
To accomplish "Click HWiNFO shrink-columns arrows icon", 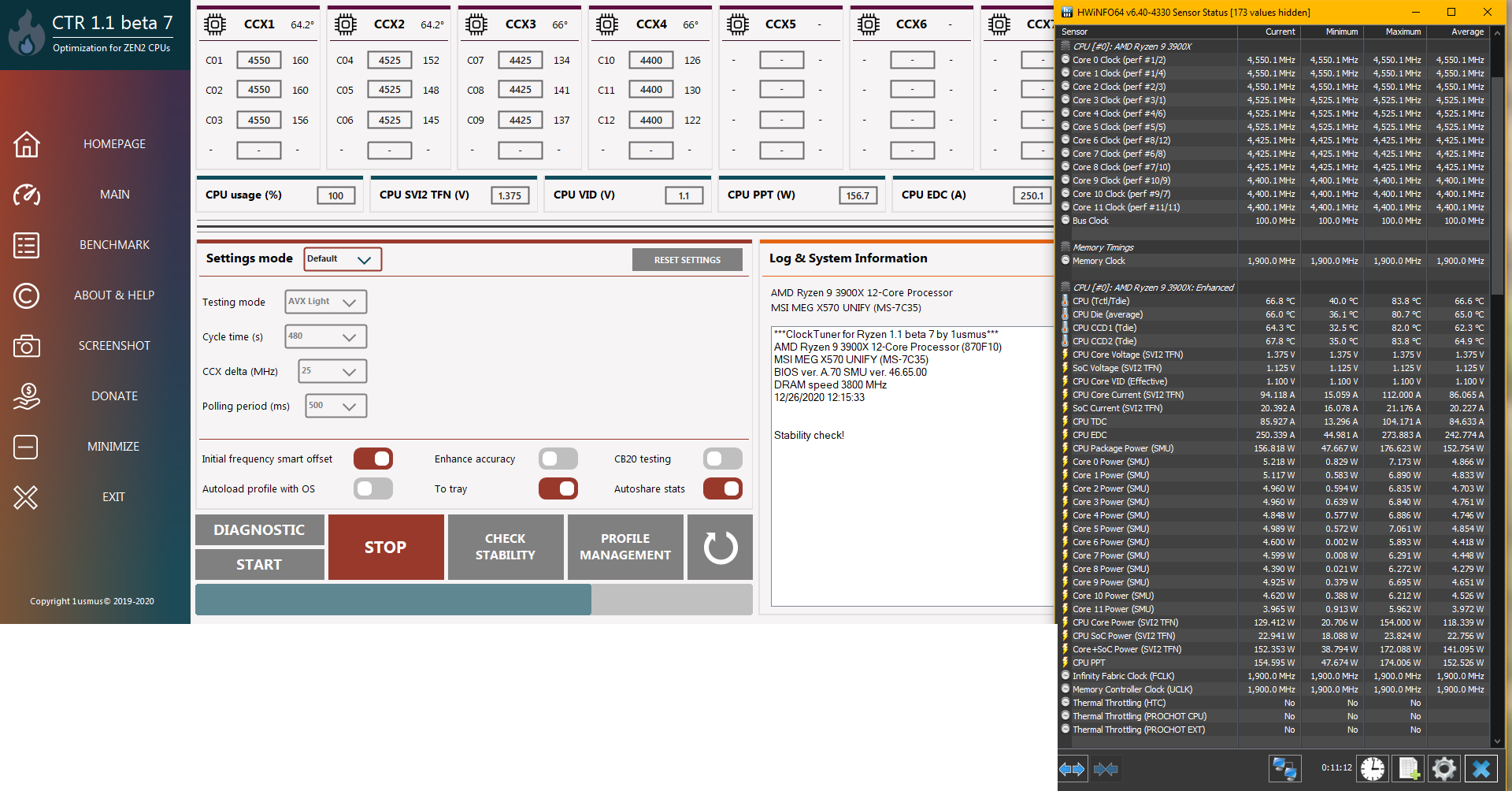I will (1106, 769).
